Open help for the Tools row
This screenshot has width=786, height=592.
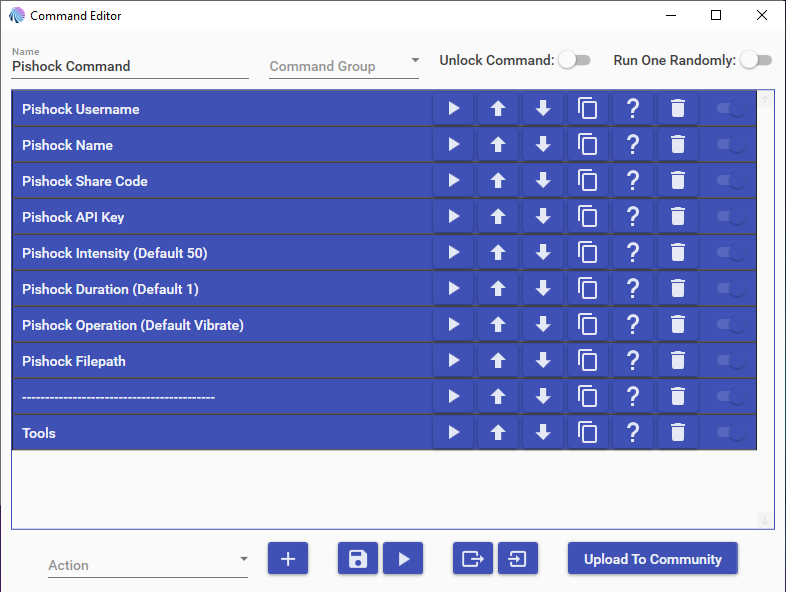coord(633,433)
